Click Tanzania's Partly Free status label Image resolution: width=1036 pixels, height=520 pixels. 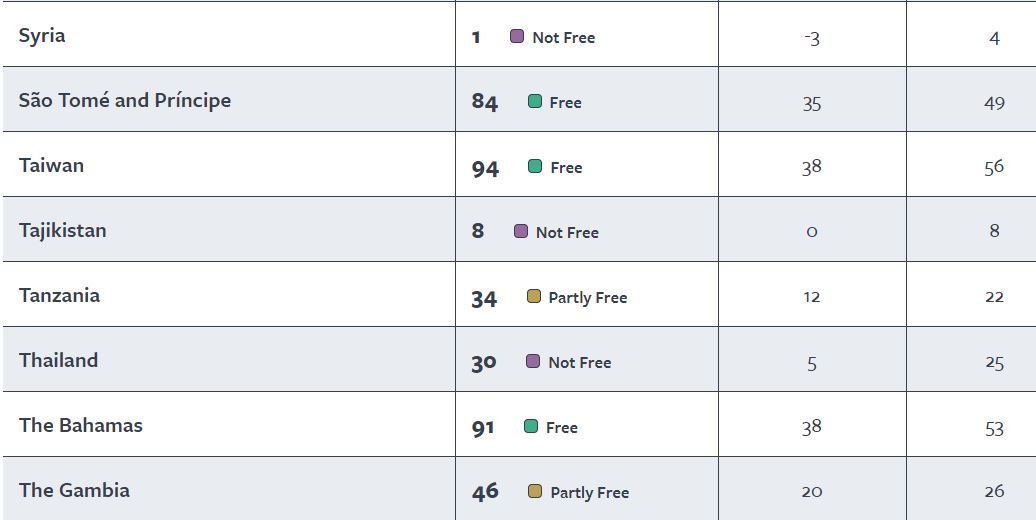587,297
